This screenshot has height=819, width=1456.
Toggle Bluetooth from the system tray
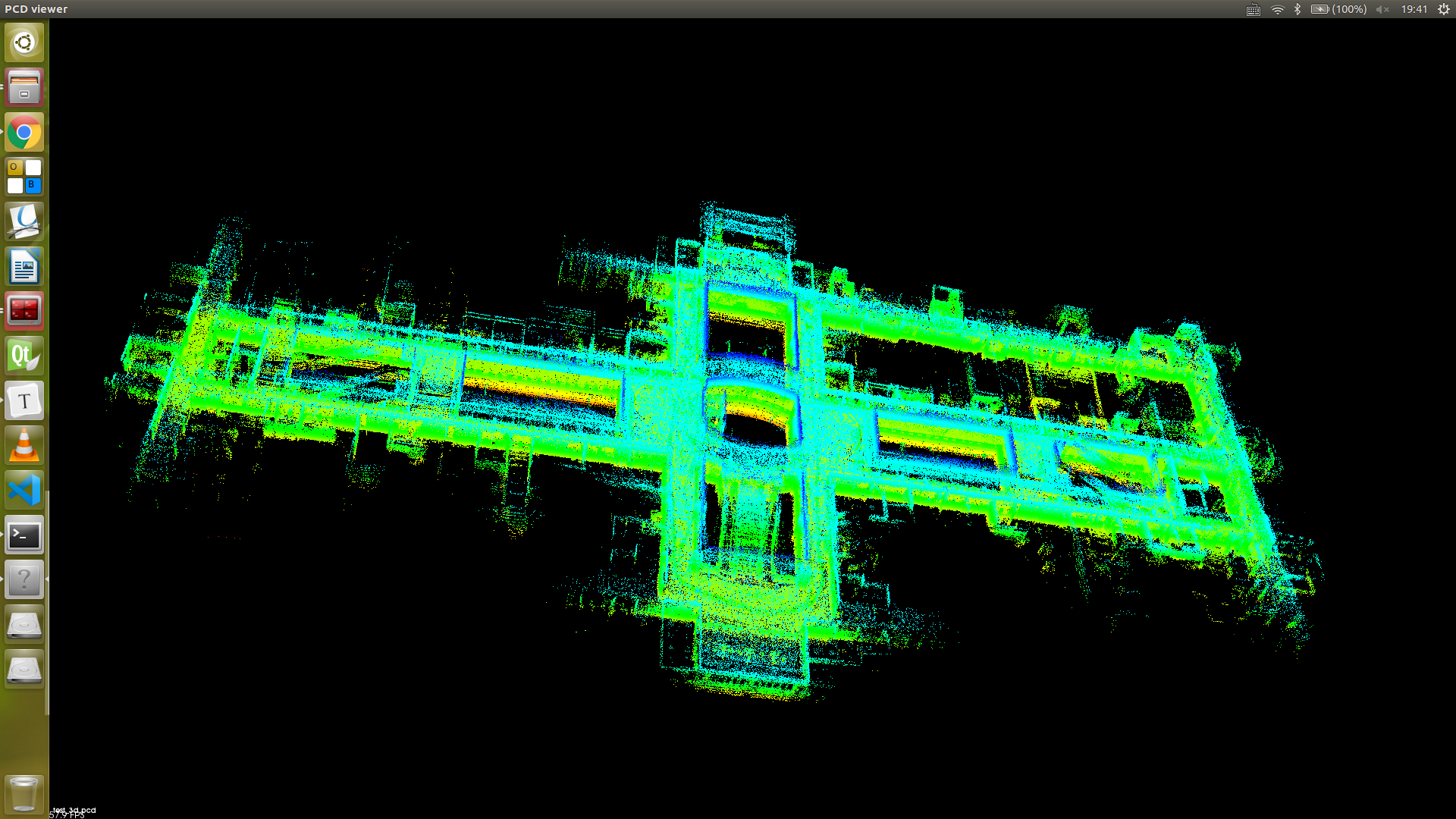1297,10
